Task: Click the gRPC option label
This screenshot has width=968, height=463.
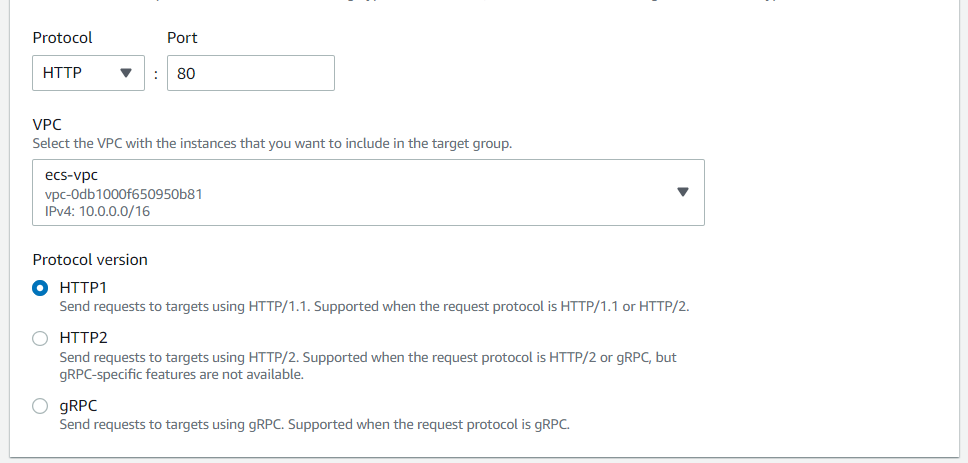Action: [78, 406]
